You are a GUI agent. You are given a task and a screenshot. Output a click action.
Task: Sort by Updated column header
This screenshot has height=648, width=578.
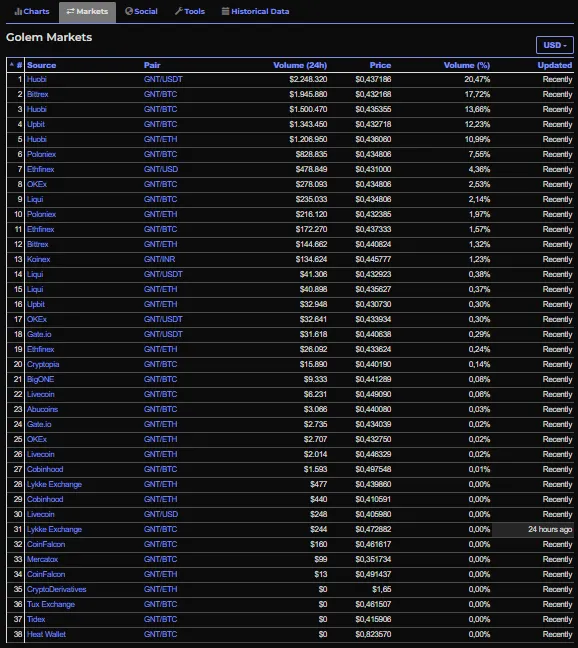tap(555, 65)
